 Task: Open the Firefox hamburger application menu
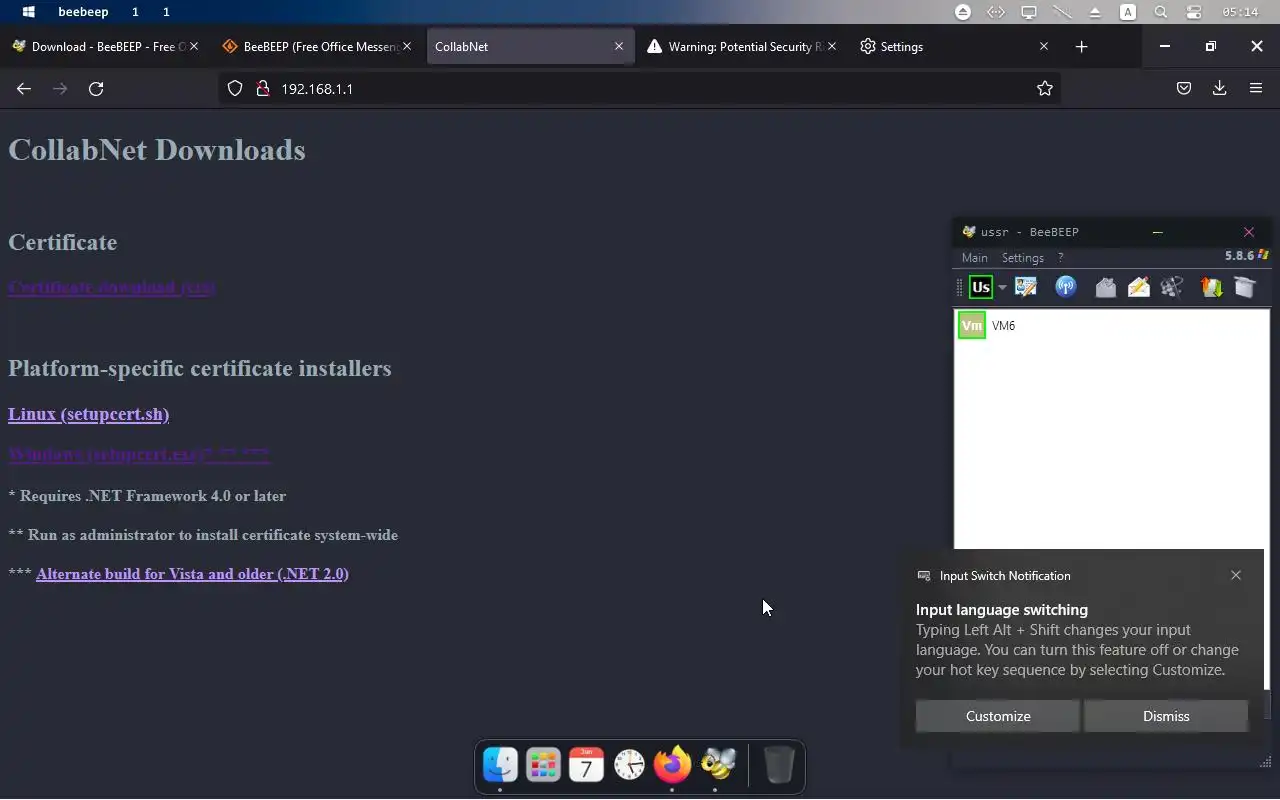point(1256,89)
